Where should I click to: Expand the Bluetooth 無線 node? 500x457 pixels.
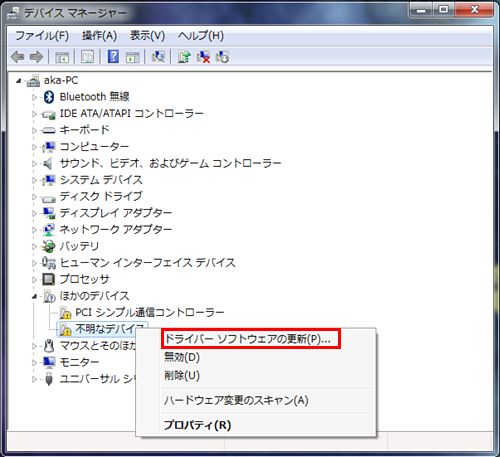pos(34,97)
